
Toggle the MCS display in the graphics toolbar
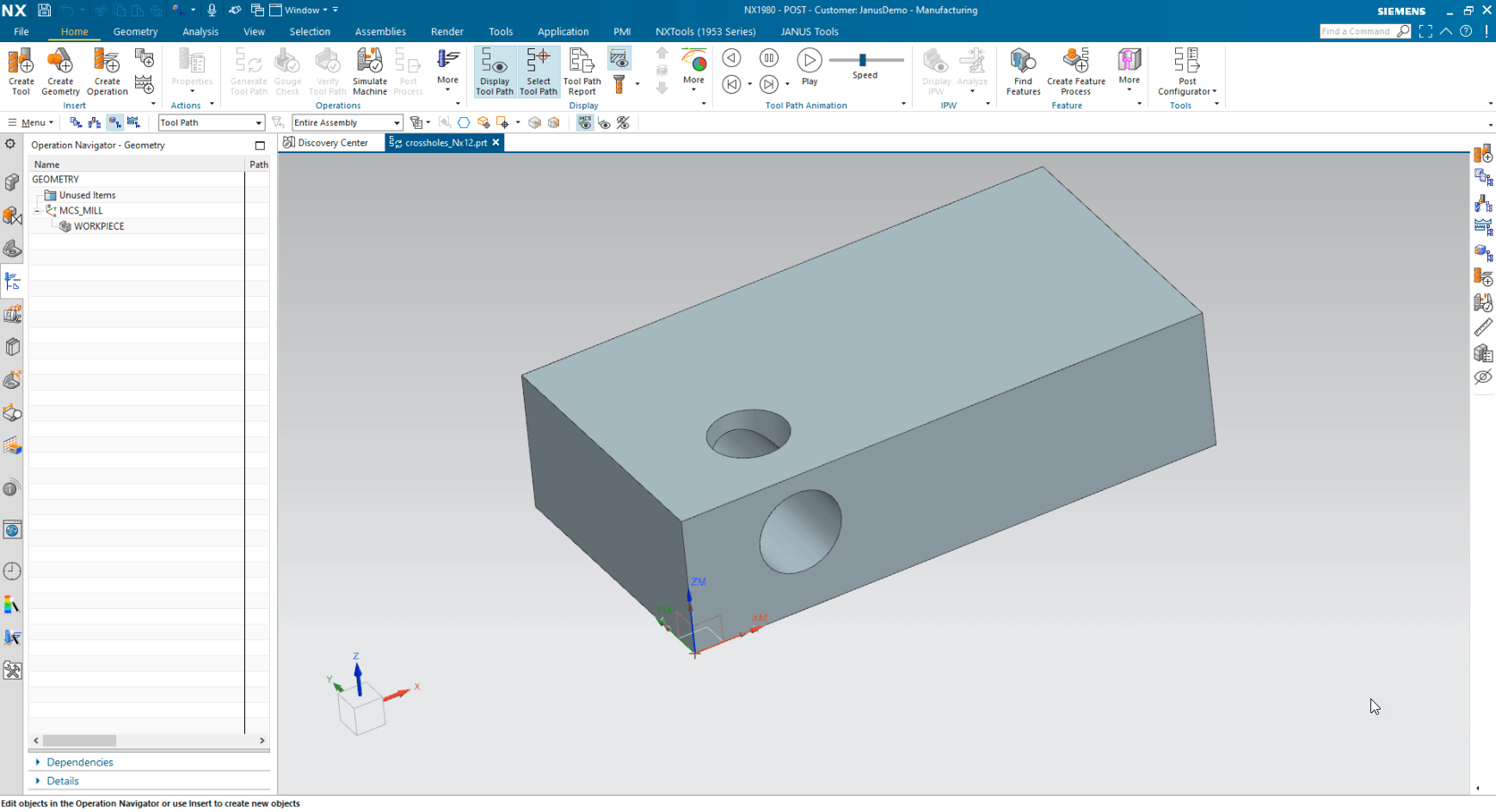pyautogui.click(x=585, y=123)
